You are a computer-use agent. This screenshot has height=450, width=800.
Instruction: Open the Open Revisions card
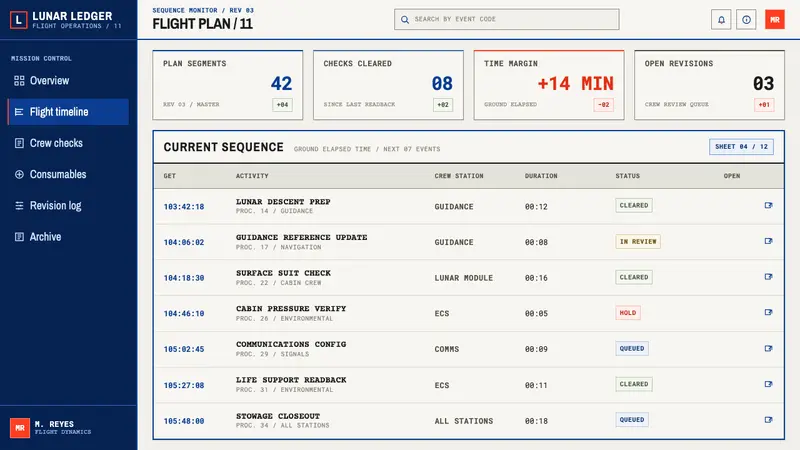click(x=709, y=85)
